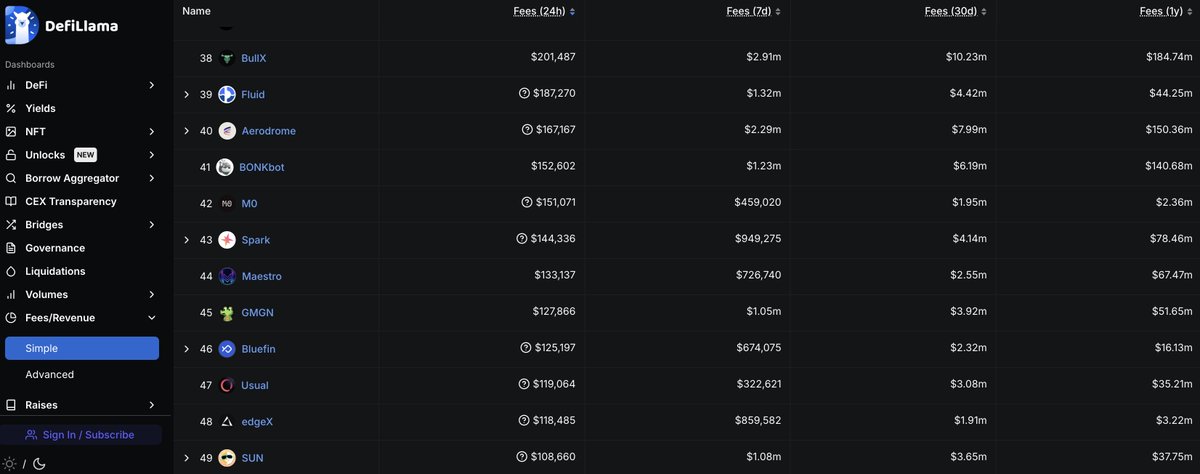Toggle the light/dark theme switch
This screenshot has width=1200, height=474.
pos(25,463)
